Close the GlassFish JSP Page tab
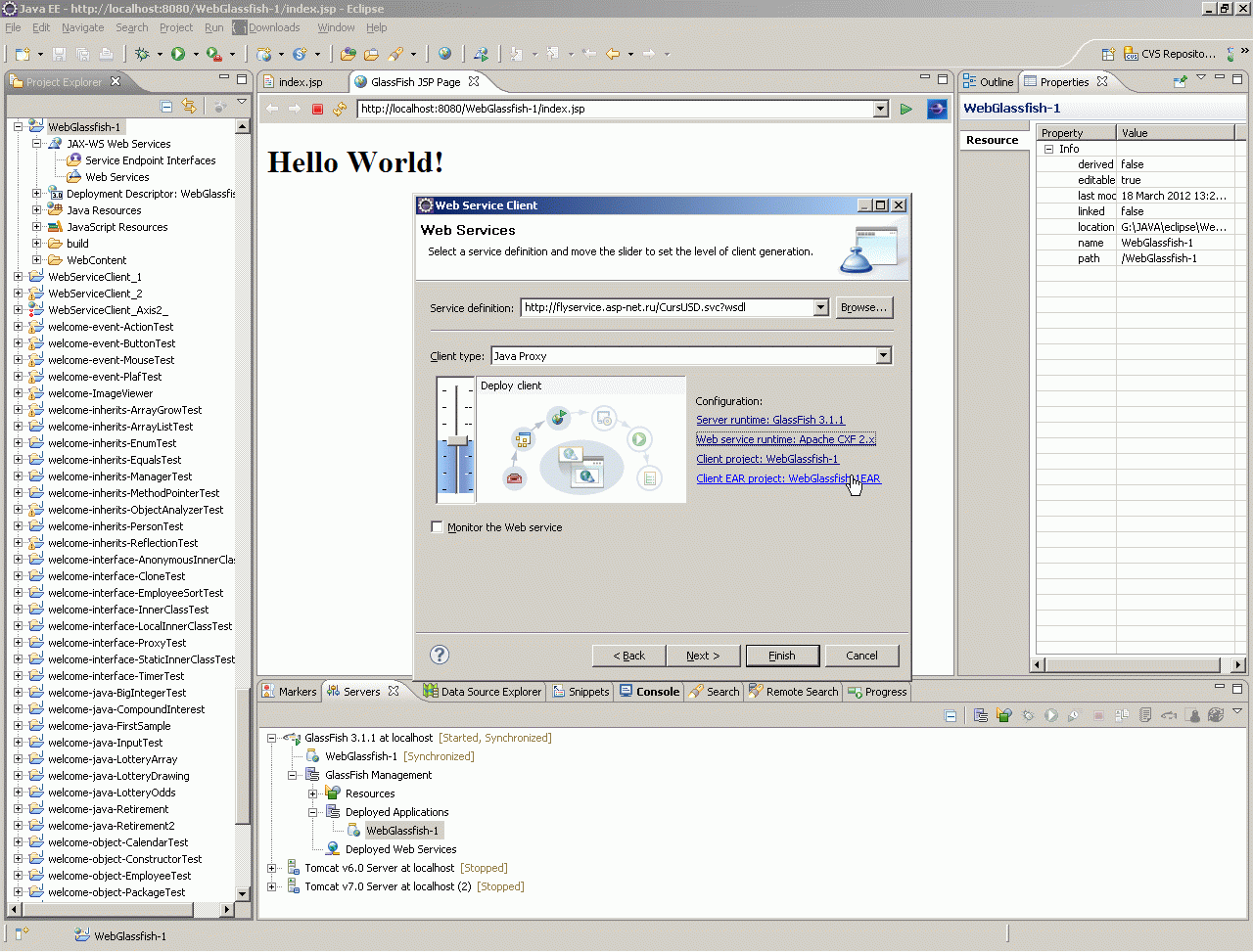Image resolution: width=1253 pixels, height=952 pixels. click(474, 81)
